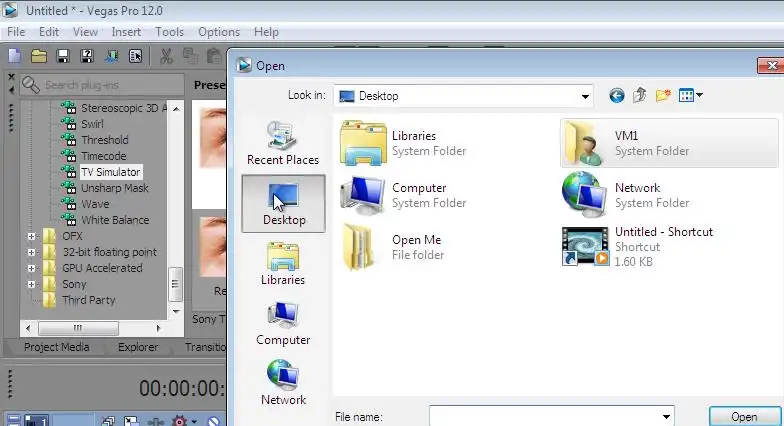The height and width of the screenshot is (426, 784).
Task: Click the New project toolbar icon
Action: pos(14,56)
